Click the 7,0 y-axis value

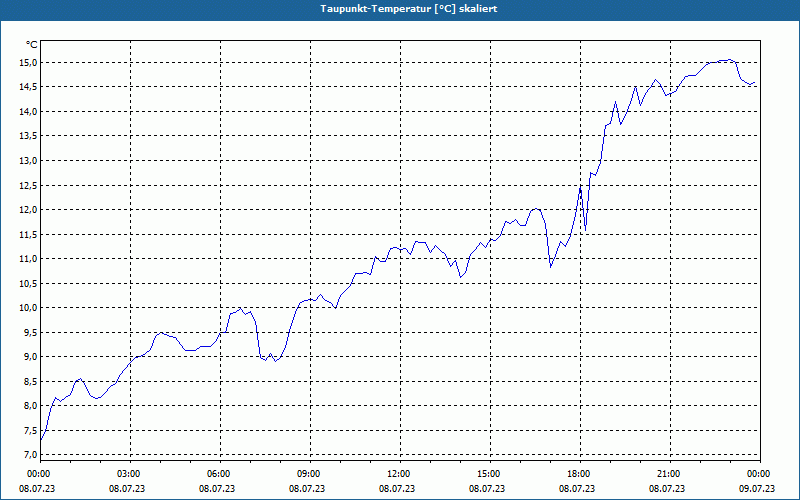pyautogui.click(x=31, y=455)
